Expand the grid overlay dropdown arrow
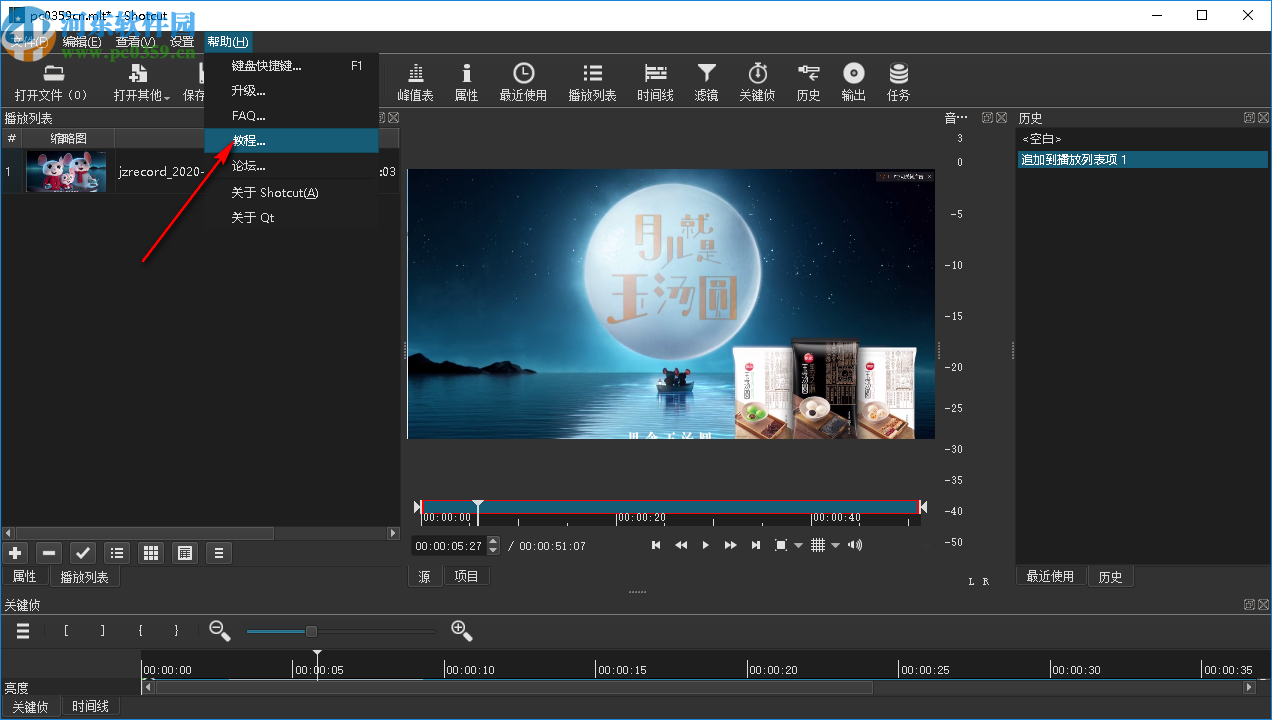The width and height of the screenshot is (1272, 720). pos(836,546)
